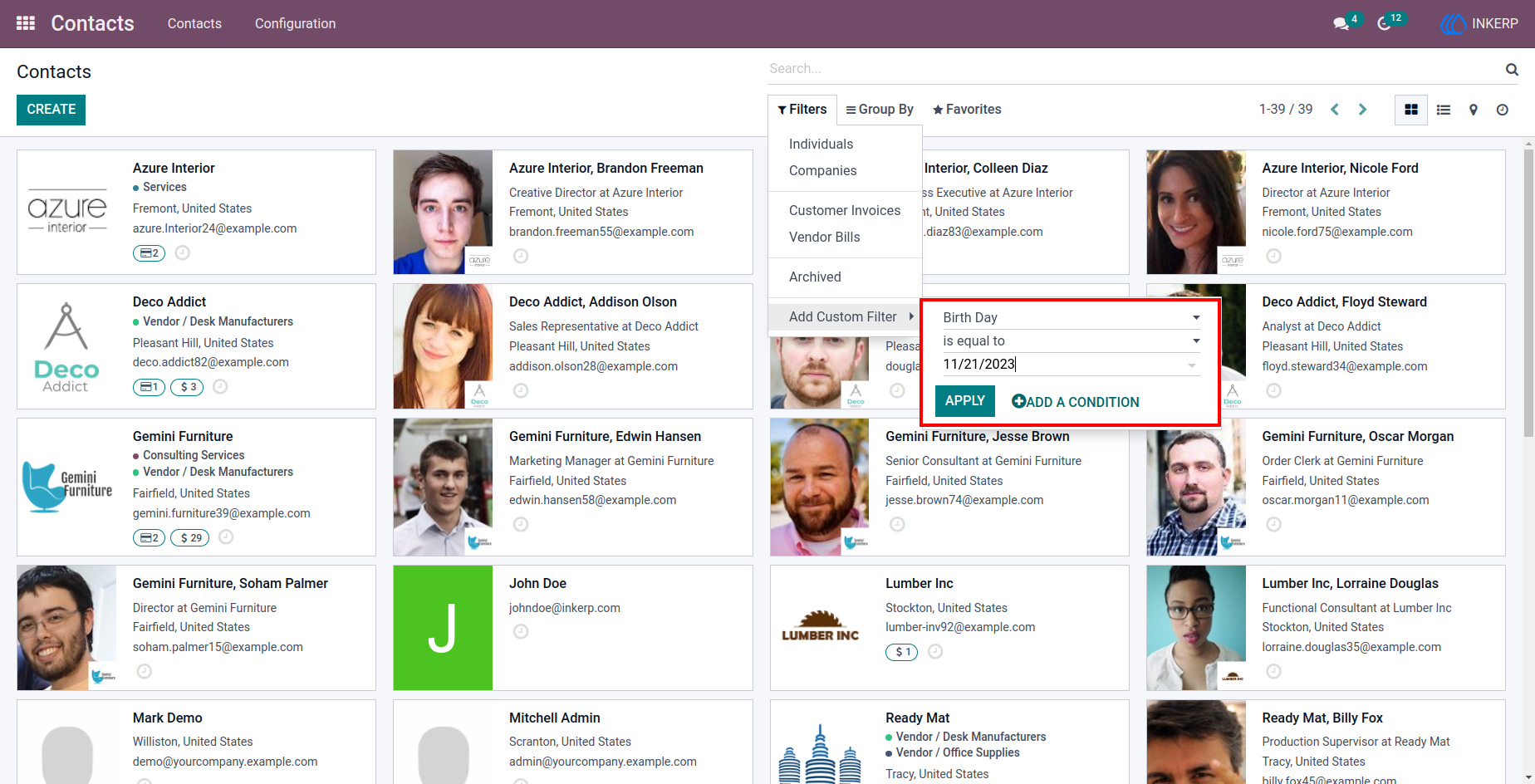
Task: Switch to activity view
Action: [x=1503, y=110]
